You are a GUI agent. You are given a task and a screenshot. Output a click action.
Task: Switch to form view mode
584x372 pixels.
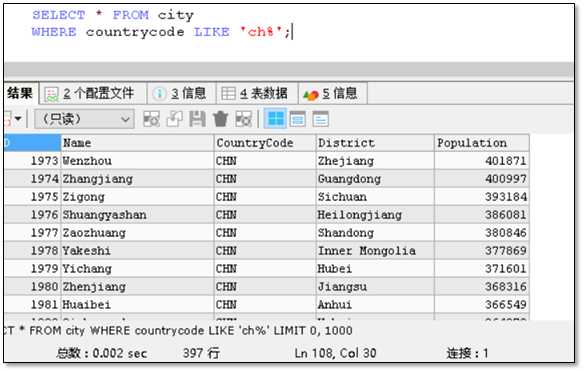298,119
